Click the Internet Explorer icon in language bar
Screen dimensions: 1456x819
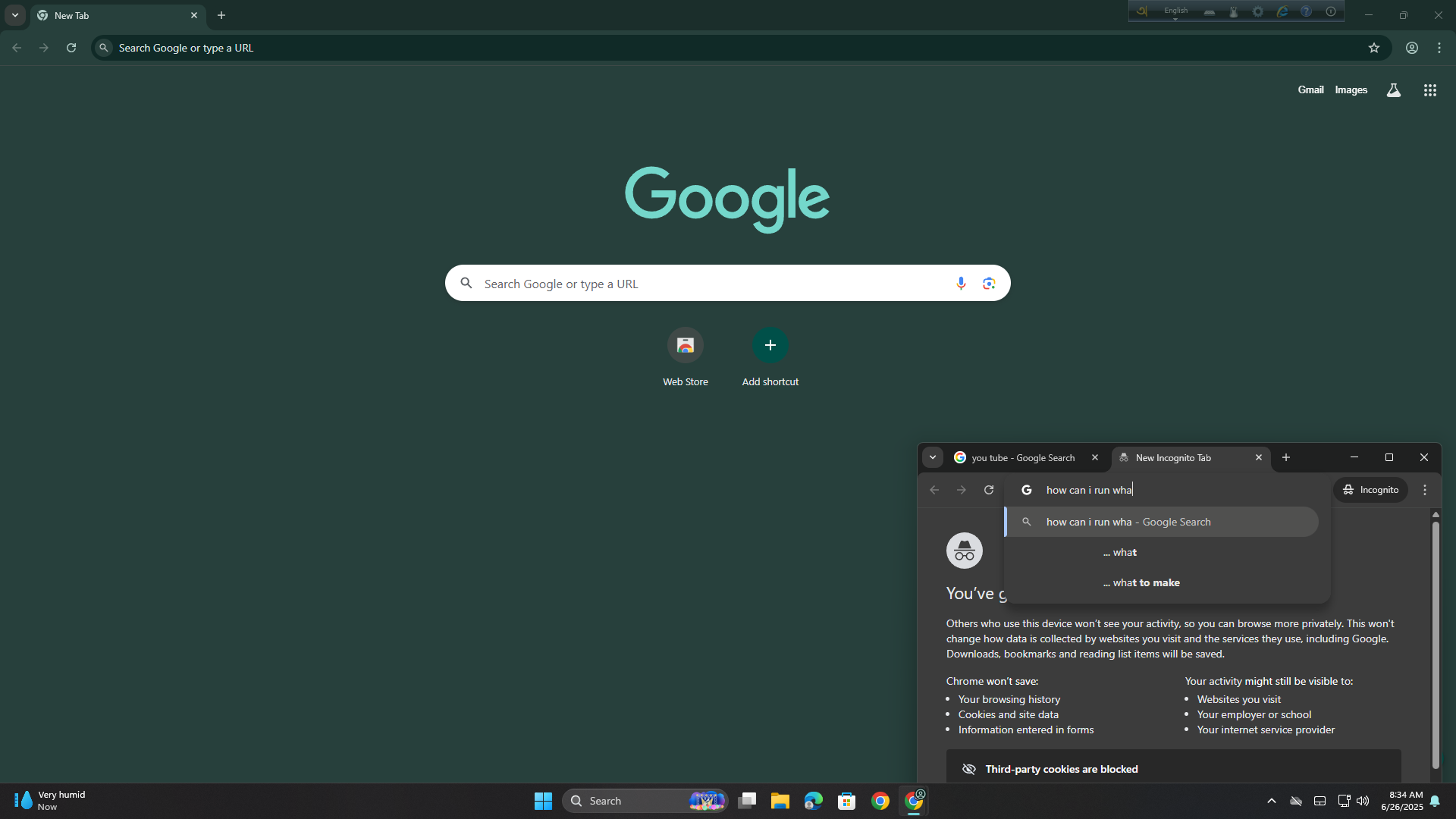pos(1282,11)
